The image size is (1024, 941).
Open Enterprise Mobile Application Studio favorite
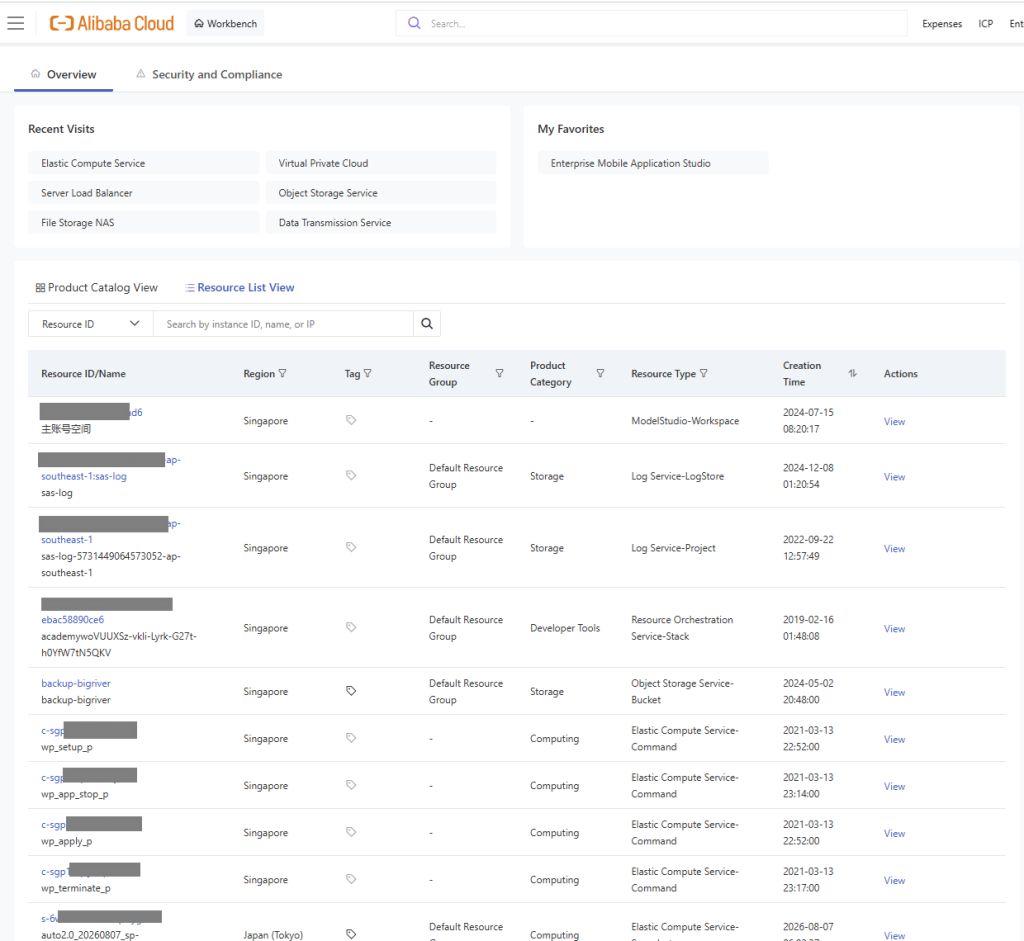click(x=653, y=163)
